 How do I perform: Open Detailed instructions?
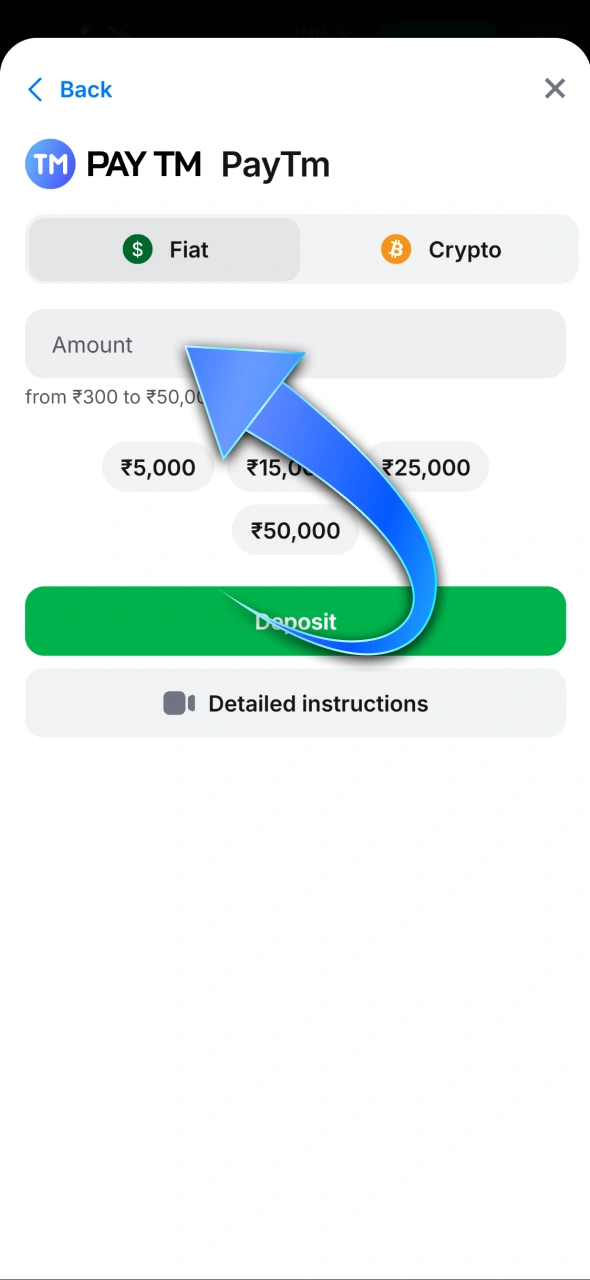(x=295, y=703)
